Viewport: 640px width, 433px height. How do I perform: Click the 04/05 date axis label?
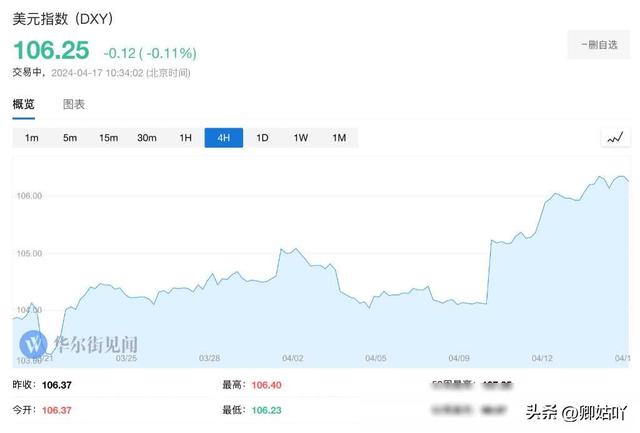pos(376,358)
